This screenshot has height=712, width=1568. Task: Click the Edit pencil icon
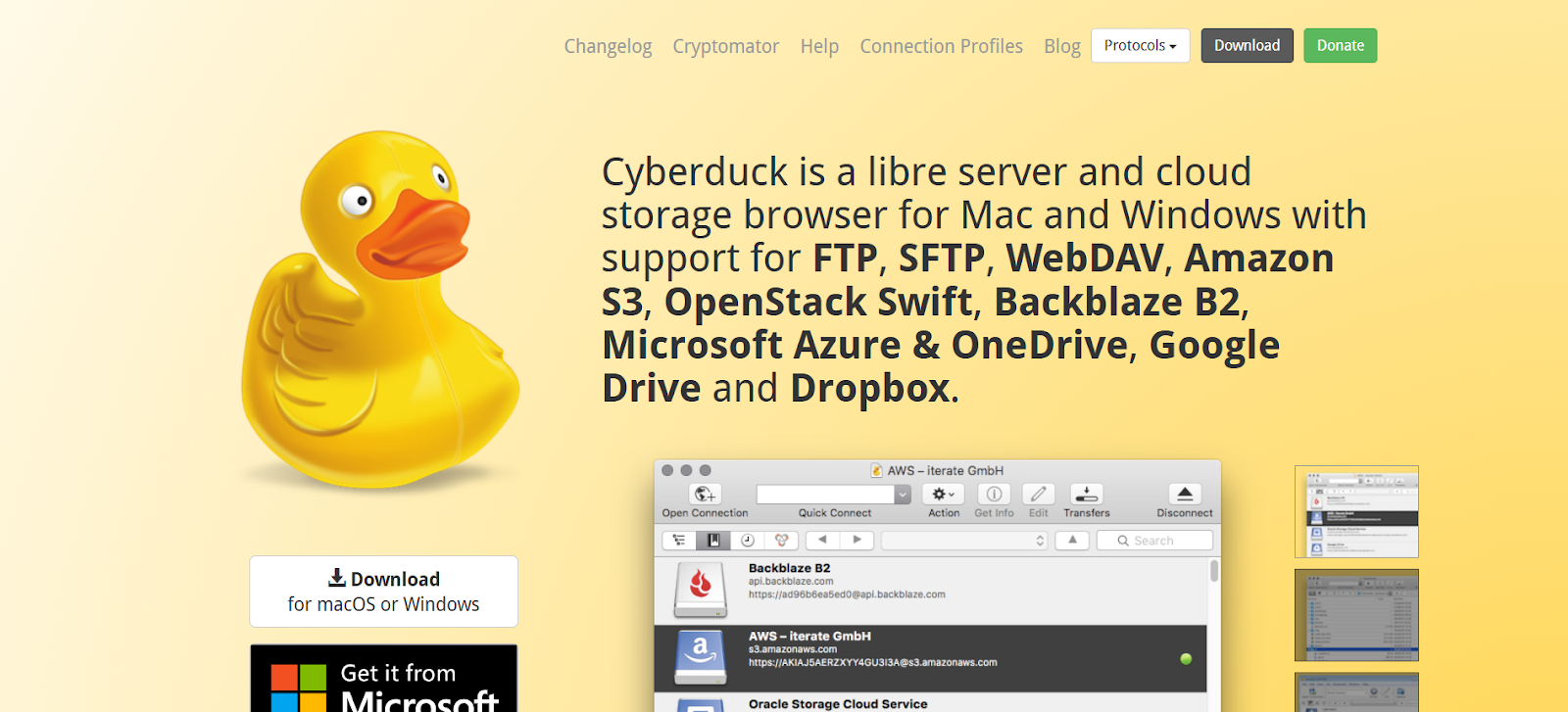pyautogui.click(x=1038, y=495)
